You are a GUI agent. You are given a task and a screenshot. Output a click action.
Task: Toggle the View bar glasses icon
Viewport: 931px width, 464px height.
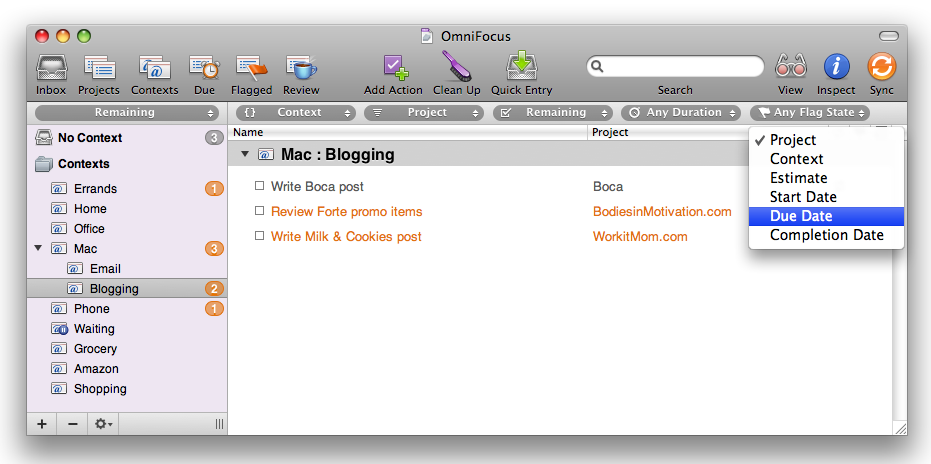(790, 67)
